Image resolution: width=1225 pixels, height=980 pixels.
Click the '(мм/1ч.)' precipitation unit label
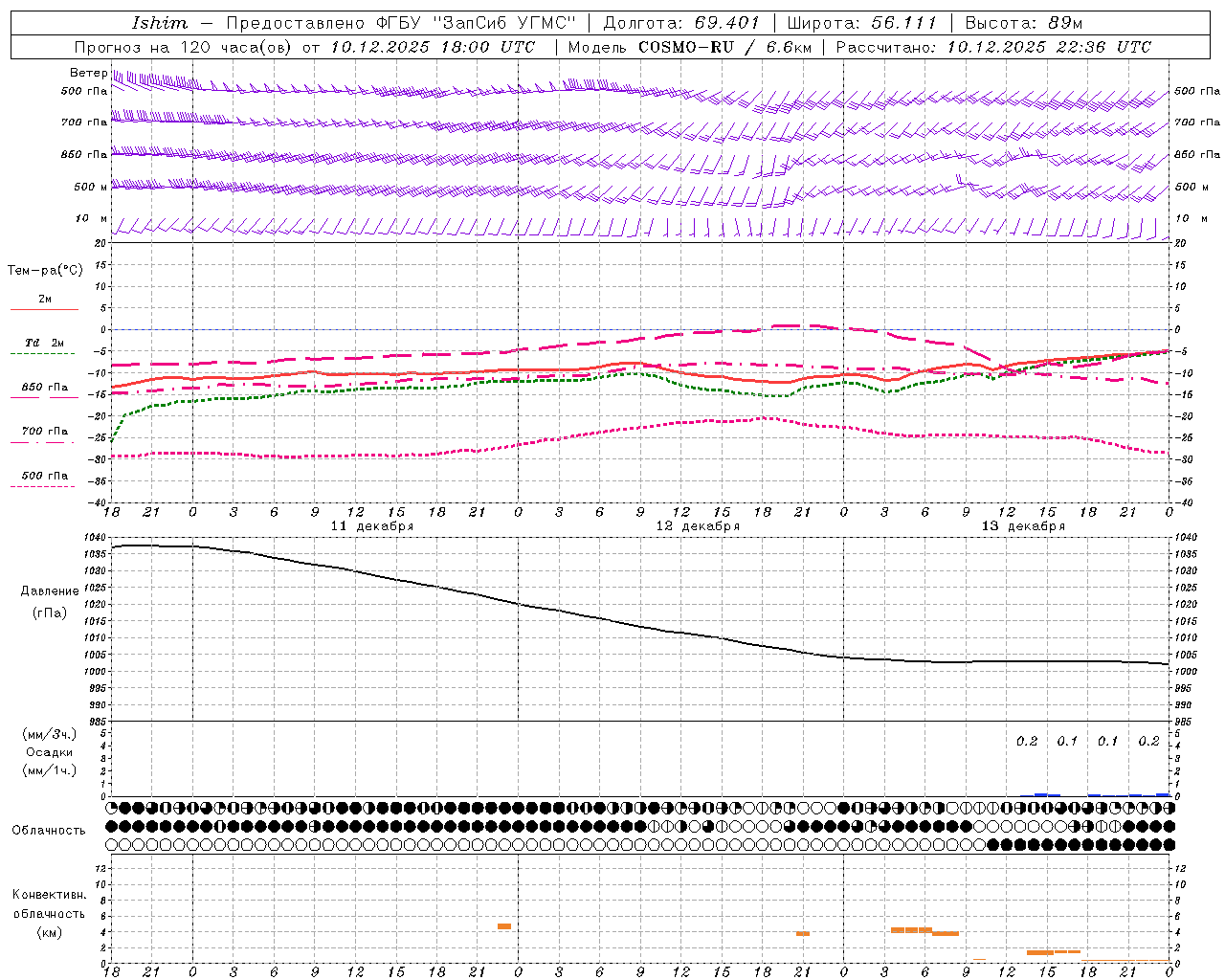point(50,770)
